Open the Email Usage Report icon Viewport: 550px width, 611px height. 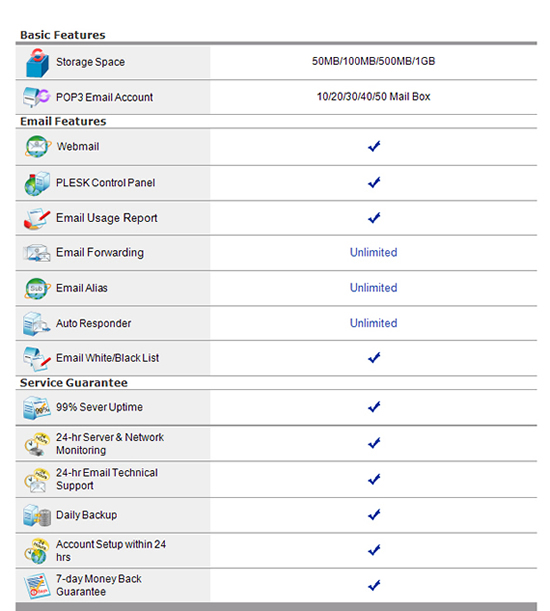37,218
